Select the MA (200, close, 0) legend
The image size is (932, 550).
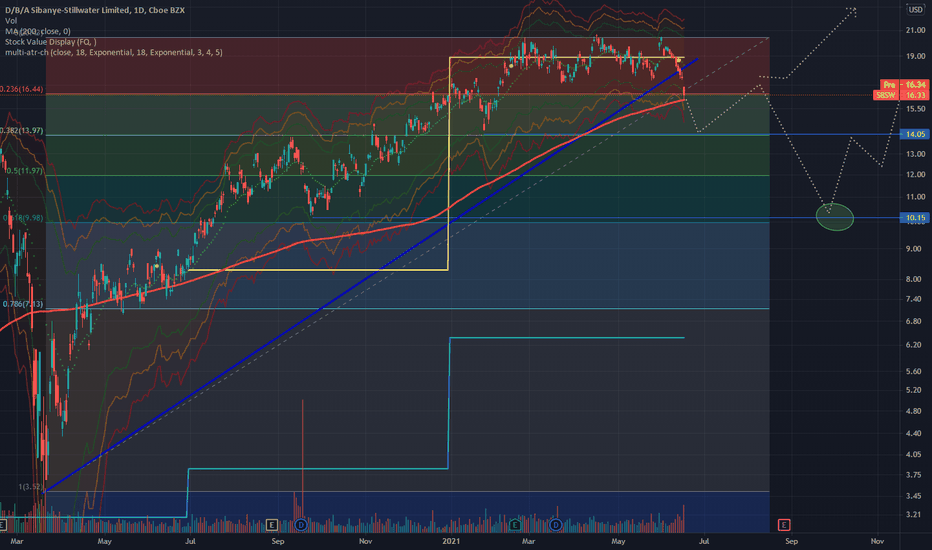(38, 31)
